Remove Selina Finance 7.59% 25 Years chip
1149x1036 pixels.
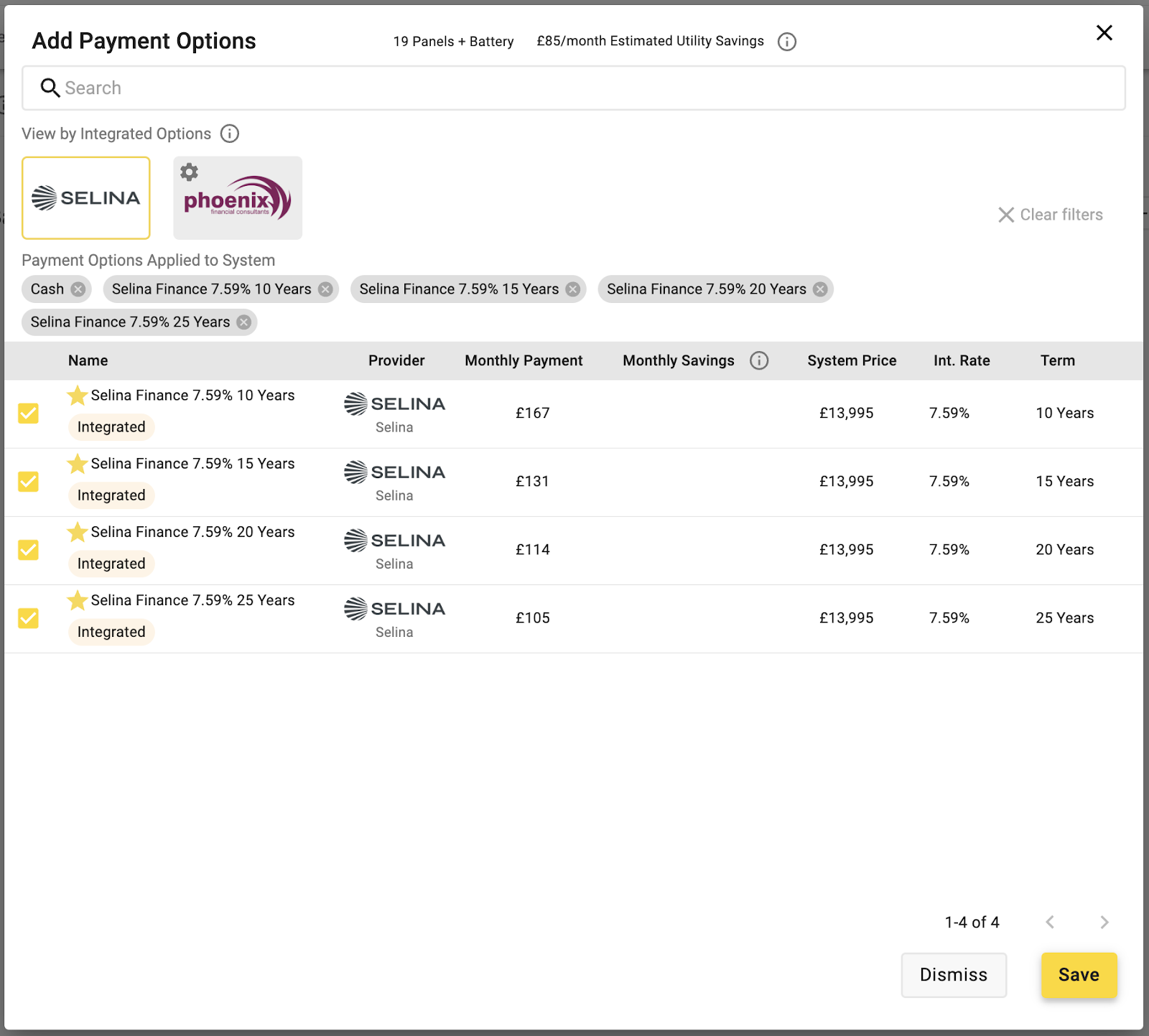(x=244, y=322)
